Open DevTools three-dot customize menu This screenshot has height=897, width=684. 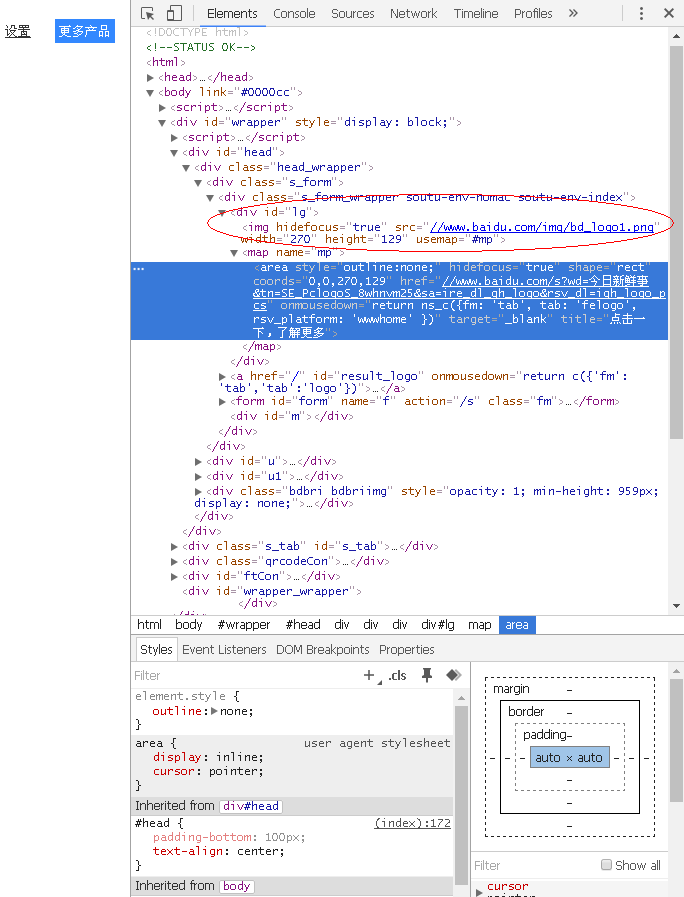[641, 13]
